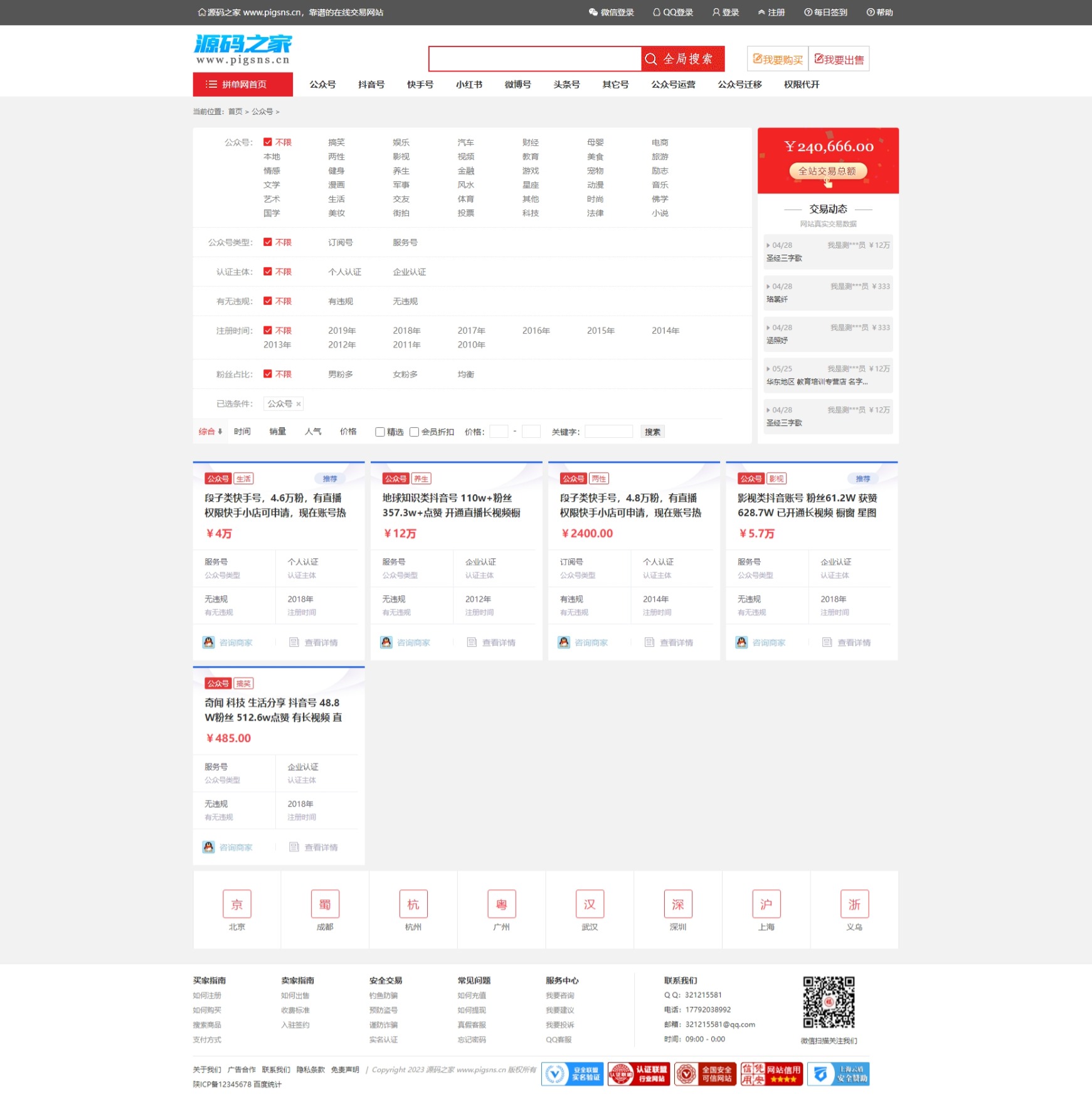Click 查看详情 on the ¥5.7万 card
Image resolution: width=1092 pixels, height=1097 pixels.
point(846,643)
